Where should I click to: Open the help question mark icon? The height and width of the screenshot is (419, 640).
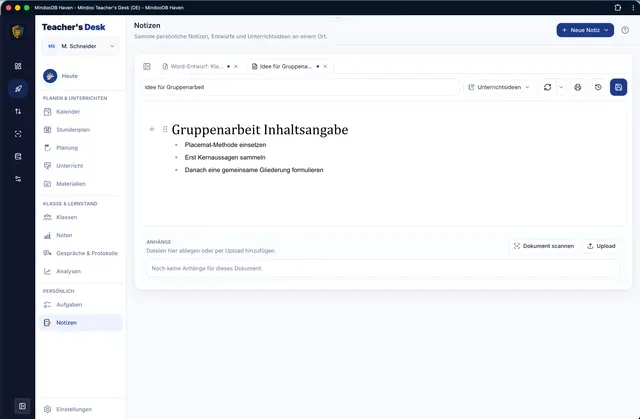[625, 30]
